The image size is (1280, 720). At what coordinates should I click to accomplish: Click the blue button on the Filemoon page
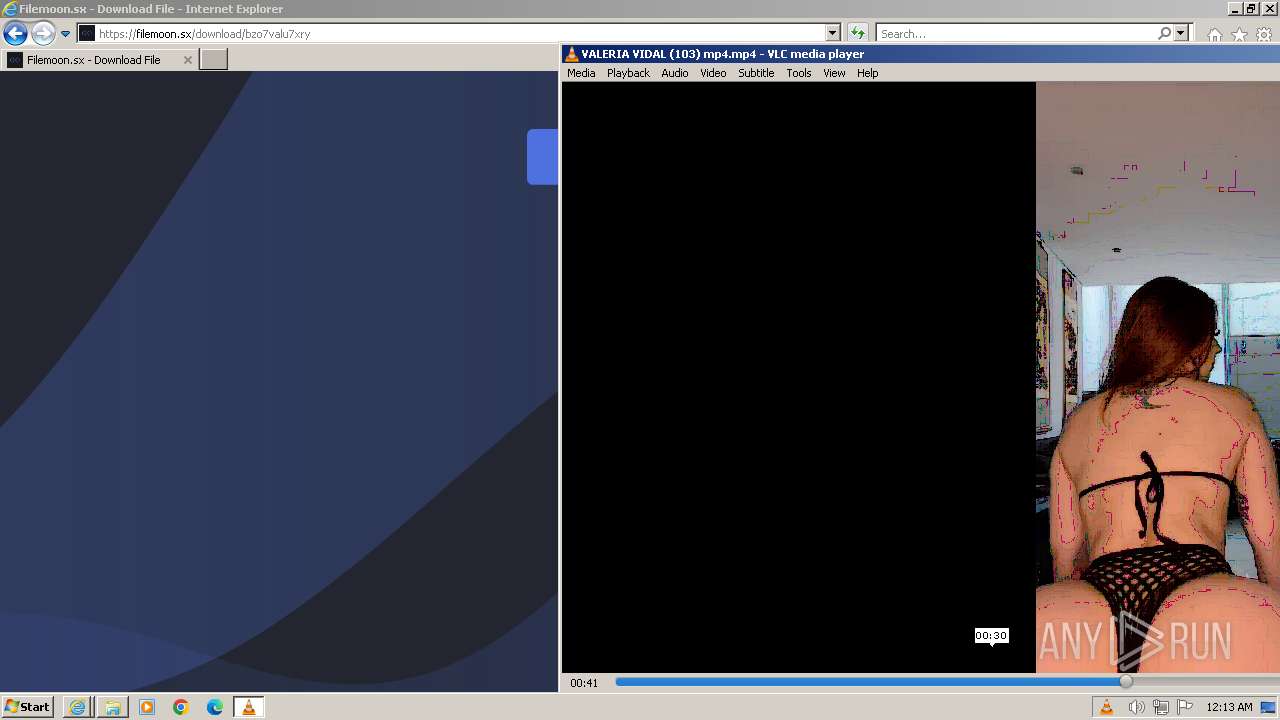point(542,157)
